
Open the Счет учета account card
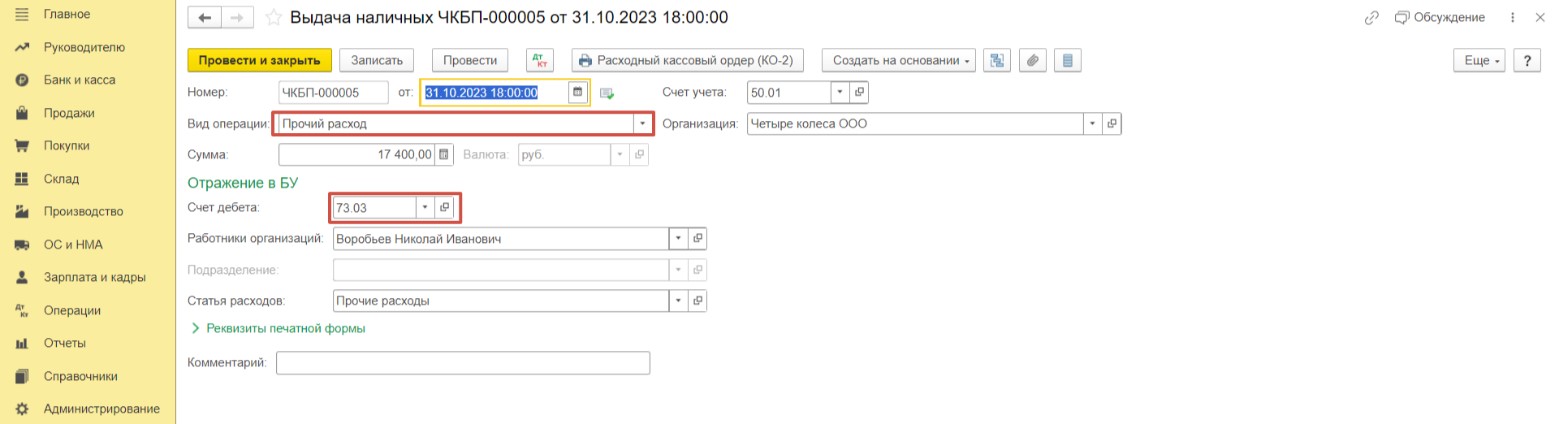(x=859, y=92)
